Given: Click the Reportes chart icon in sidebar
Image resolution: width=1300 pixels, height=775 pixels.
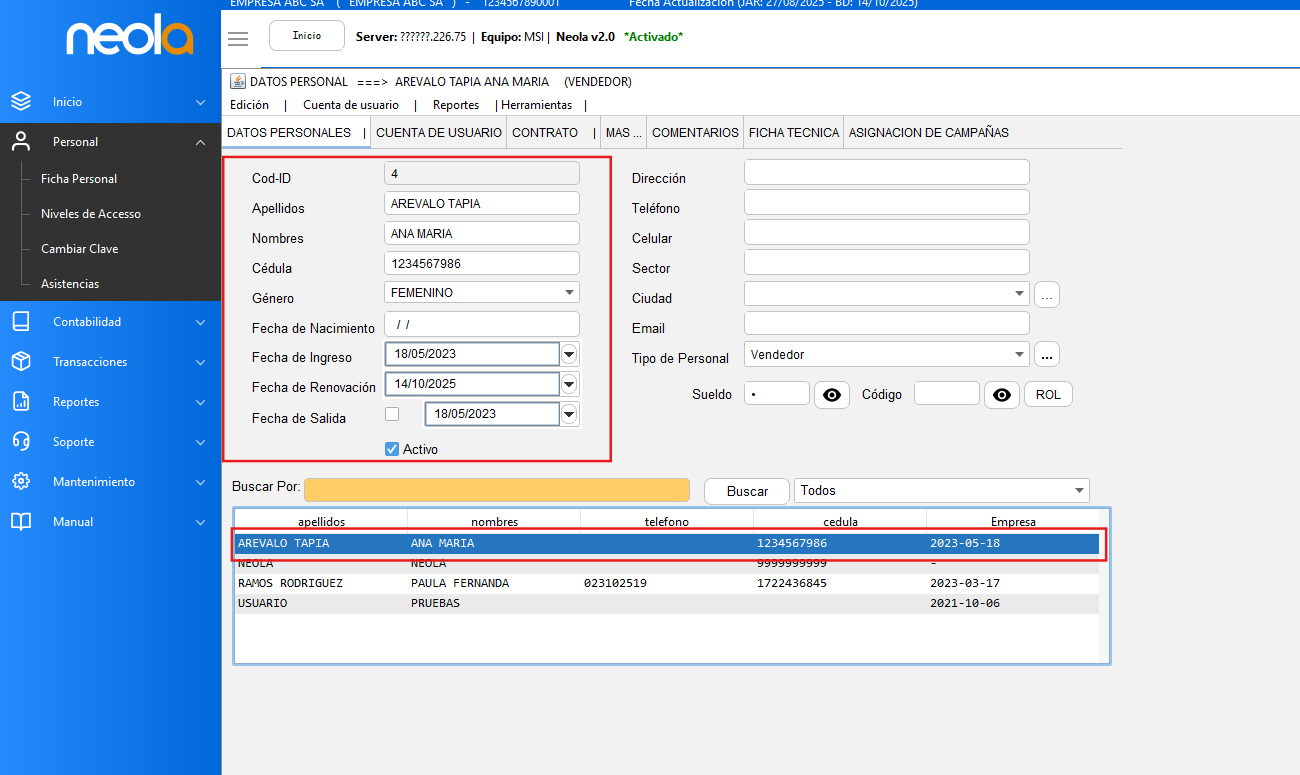Looking at the screenshot, I should 21,401.
